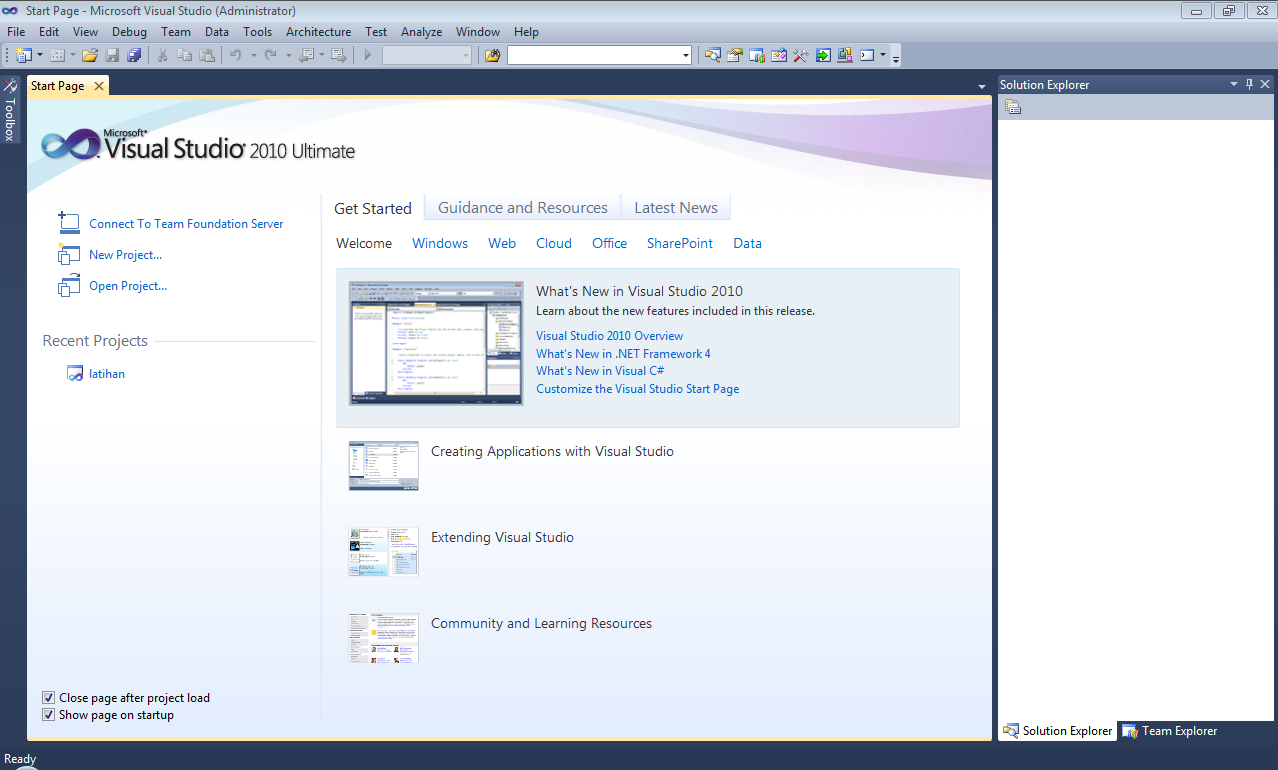Open What's New in Visual C# link
Screen dimensions: 1278x770
pyautogui.click(x=600, y=371)
